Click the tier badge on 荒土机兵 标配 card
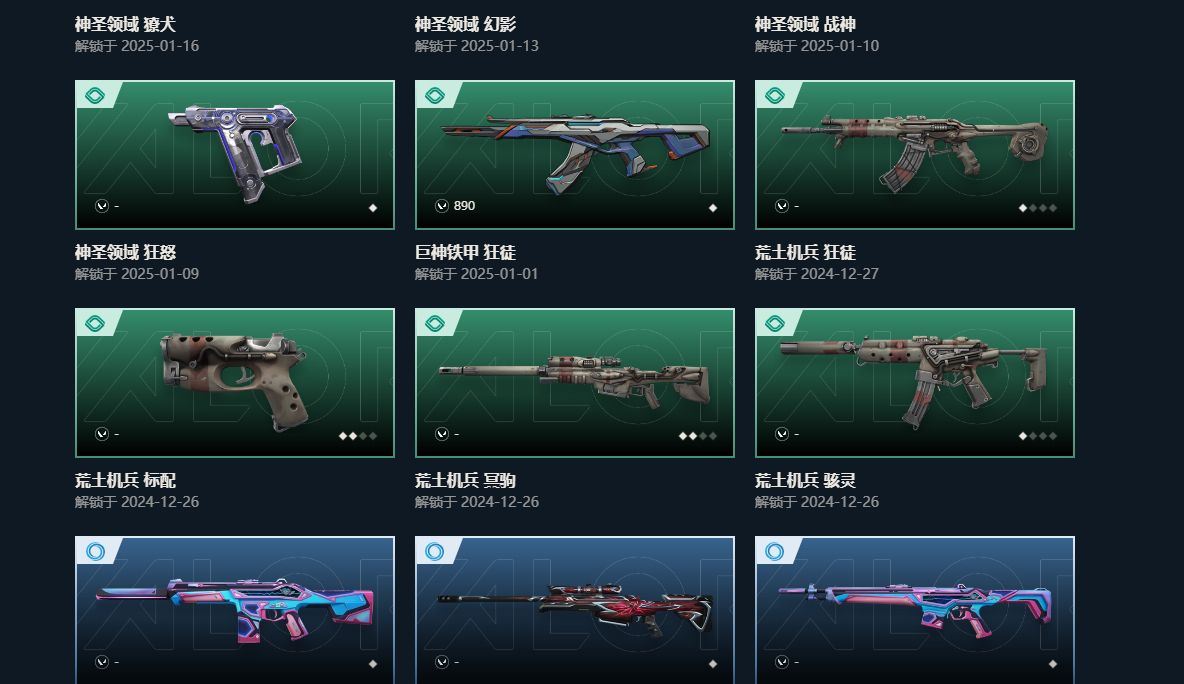This screenshot has width=1184, height=684. [x=95, y=323]
